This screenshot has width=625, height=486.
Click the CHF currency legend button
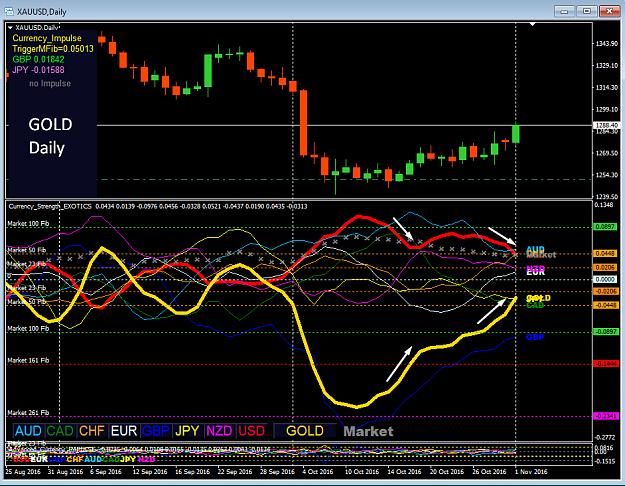92,431
